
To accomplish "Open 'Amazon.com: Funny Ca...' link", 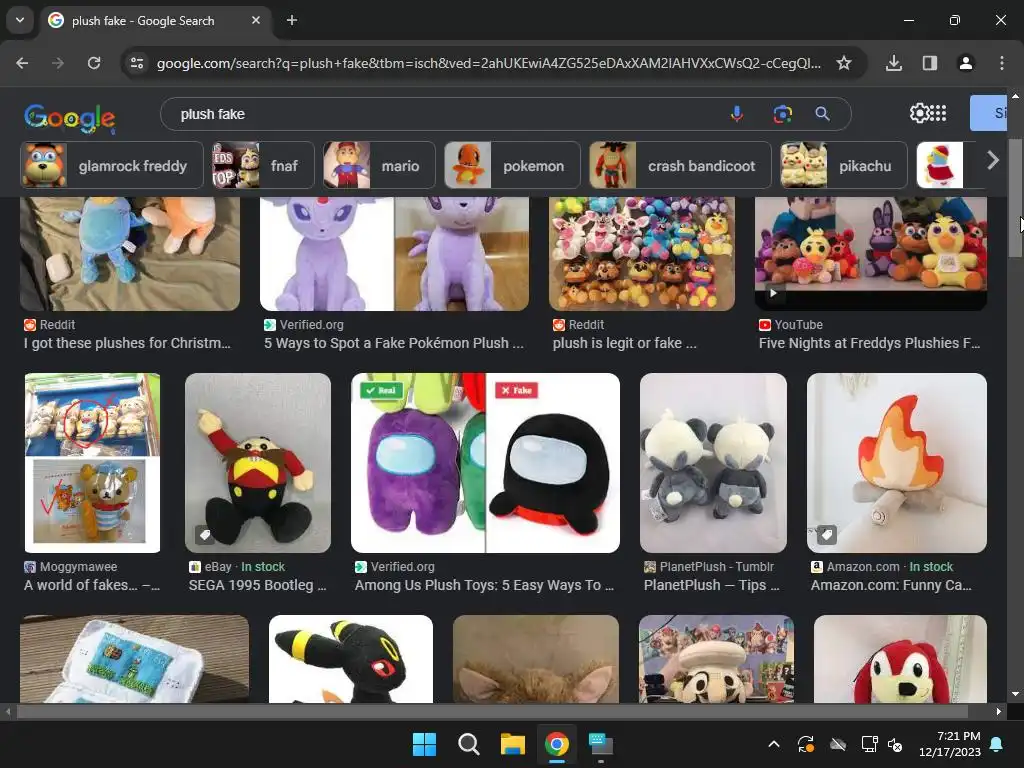I will pyautogui.click(x=891, y=585).
